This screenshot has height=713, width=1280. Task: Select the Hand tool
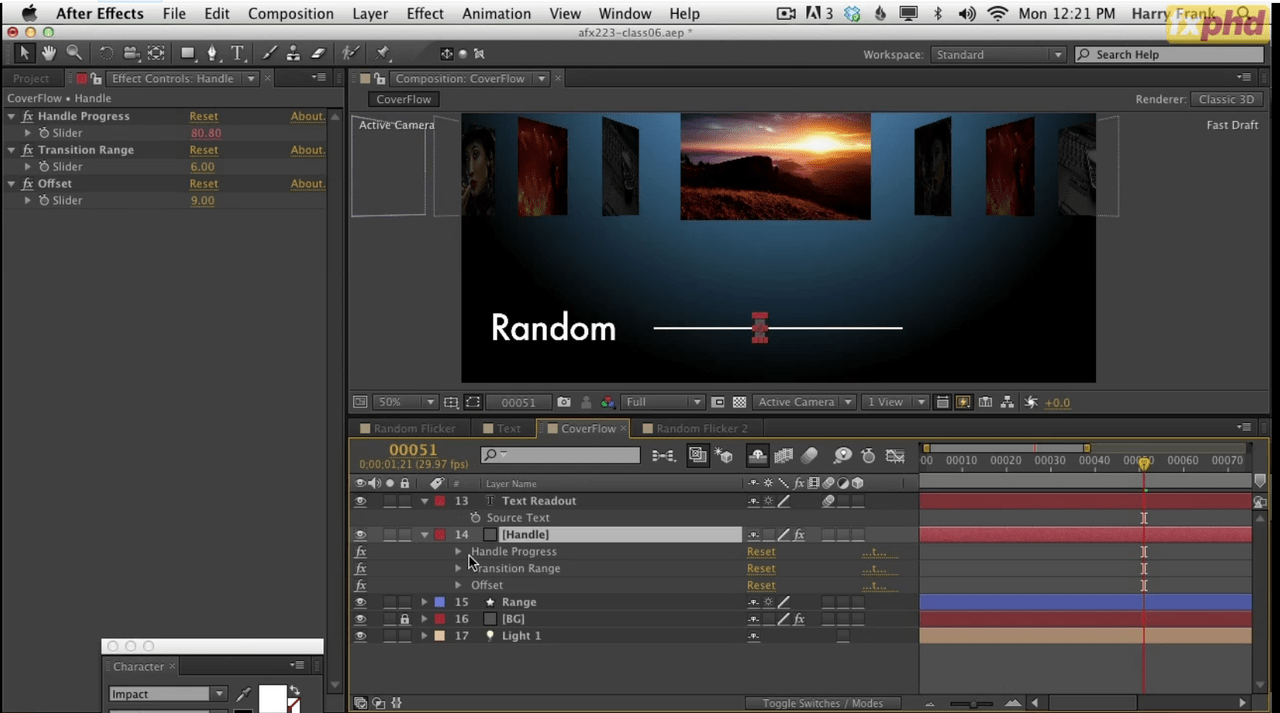click(x=48, y=53)
